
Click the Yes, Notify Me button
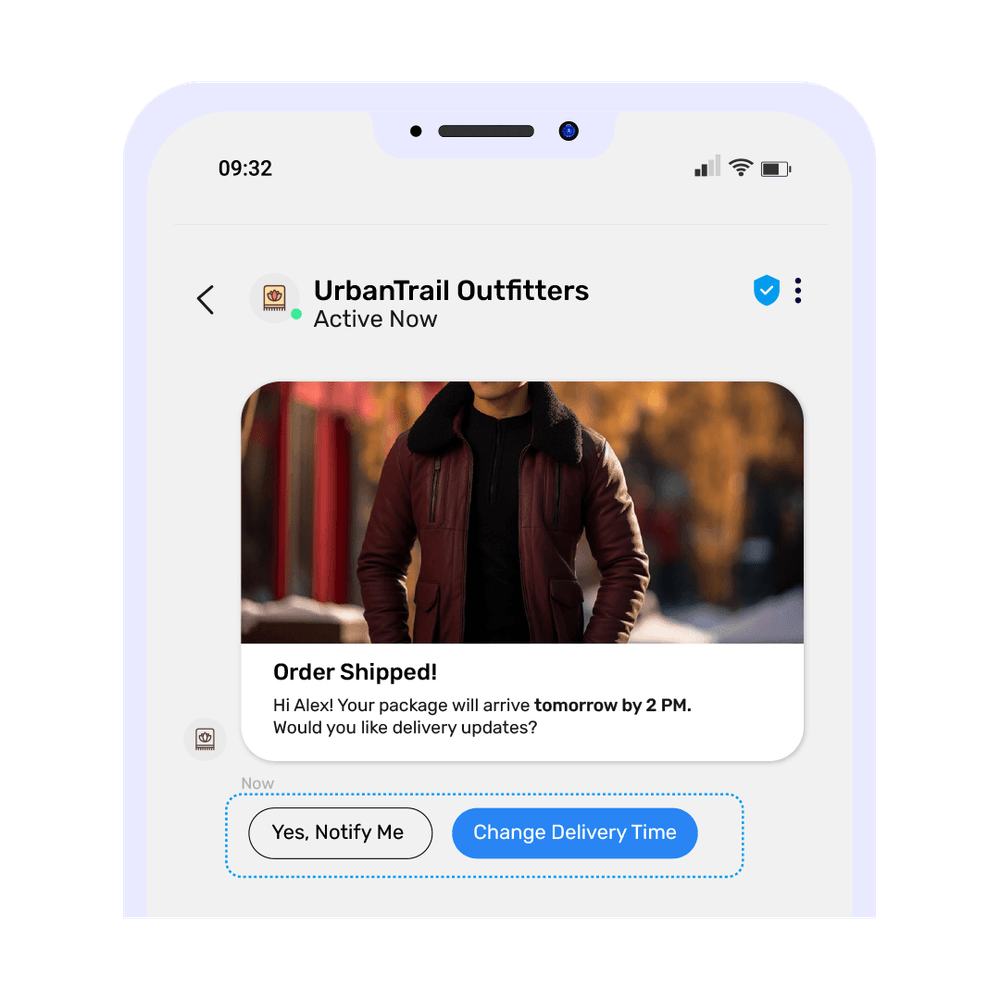(341, 833)
